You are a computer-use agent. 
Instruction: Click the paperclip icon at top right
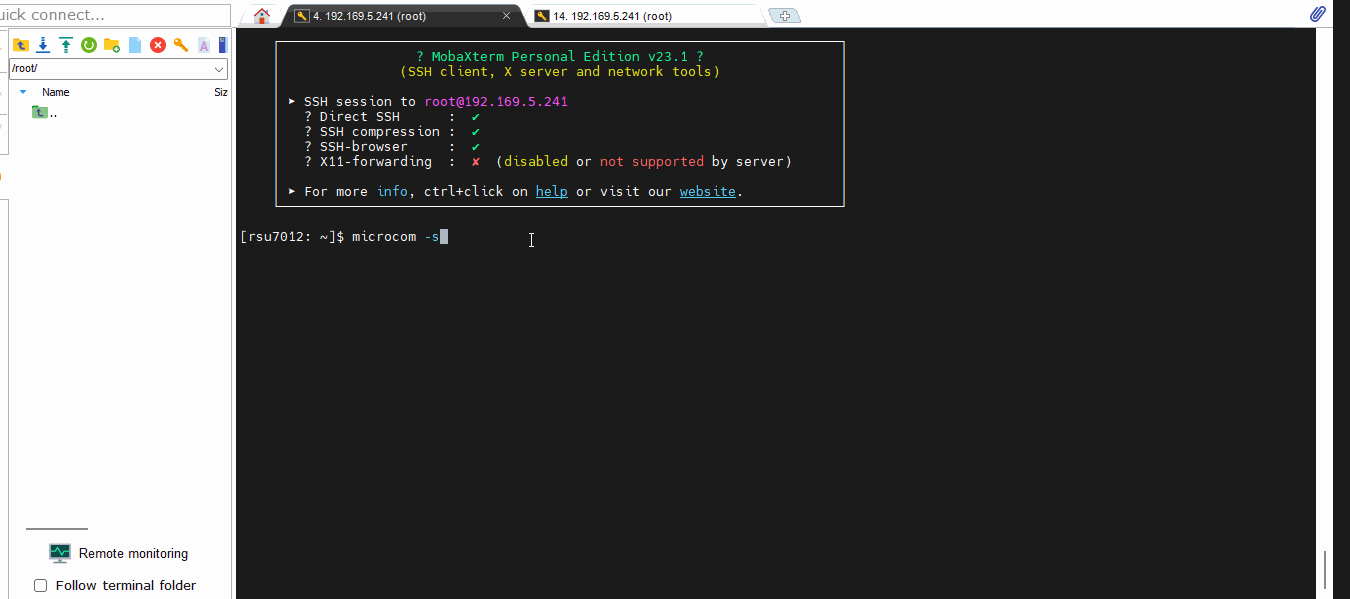click(1318, 14)
